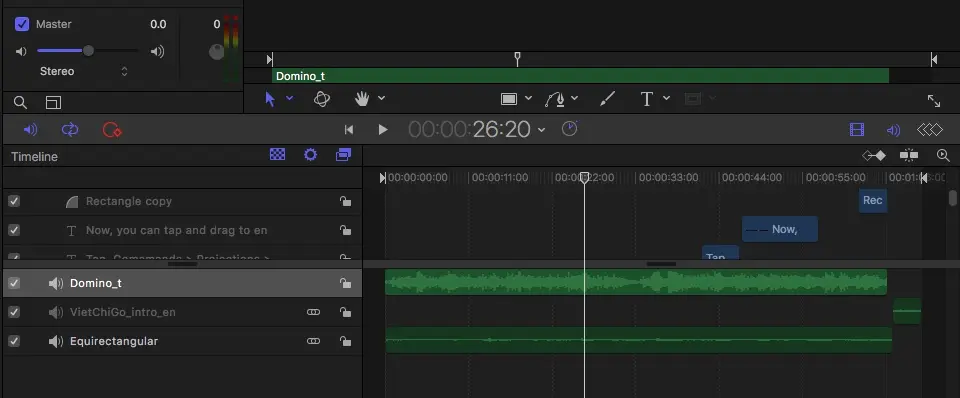Toggle the loop playback icon
The width and height of the screenshot is (960, 398).
70,130
